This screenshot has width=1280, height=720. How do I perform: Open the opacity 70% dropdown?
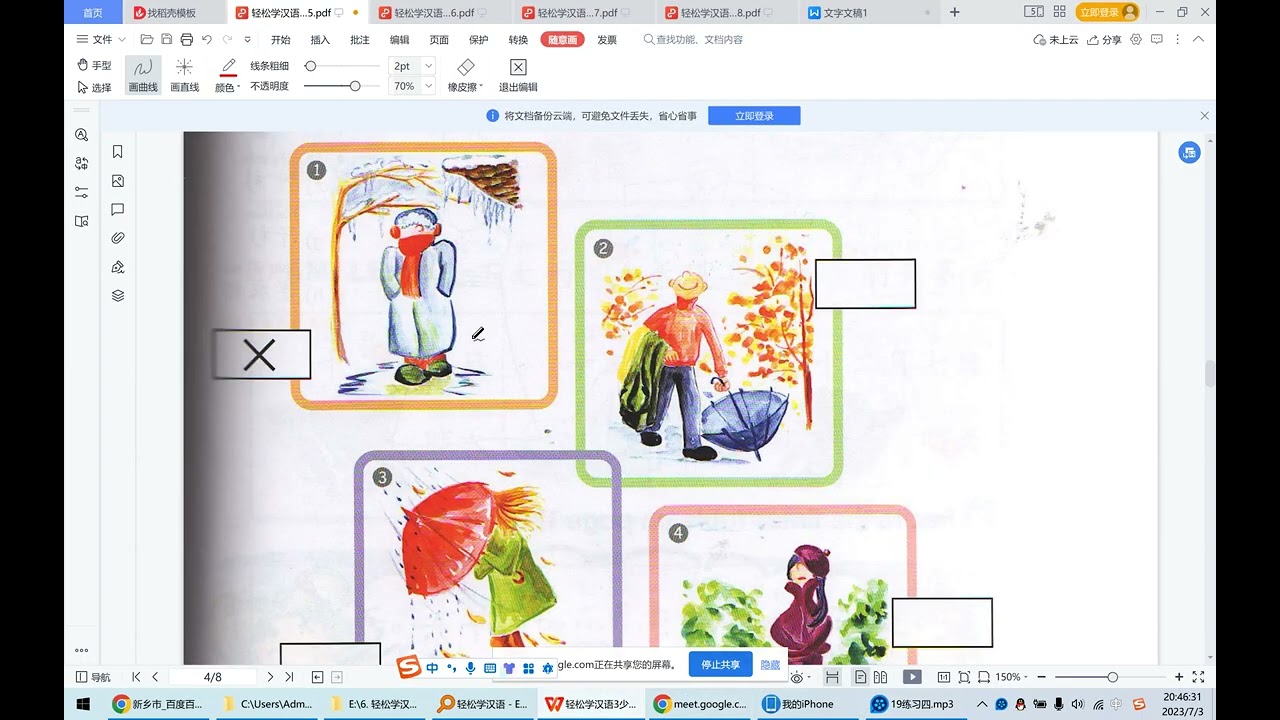click(429, 86)
